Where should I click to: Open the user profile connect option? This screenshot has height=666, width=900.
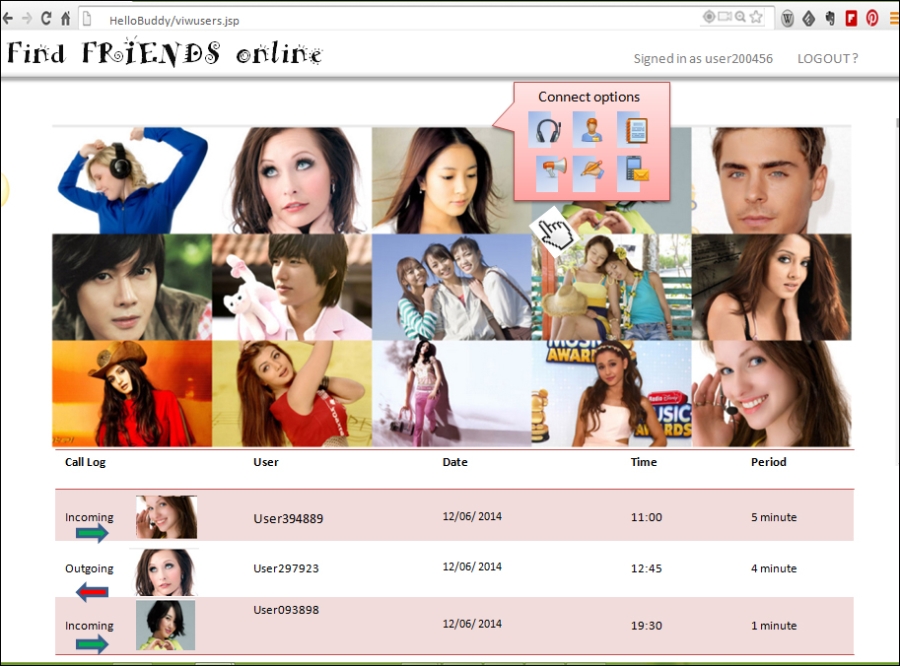coord(592,131)
